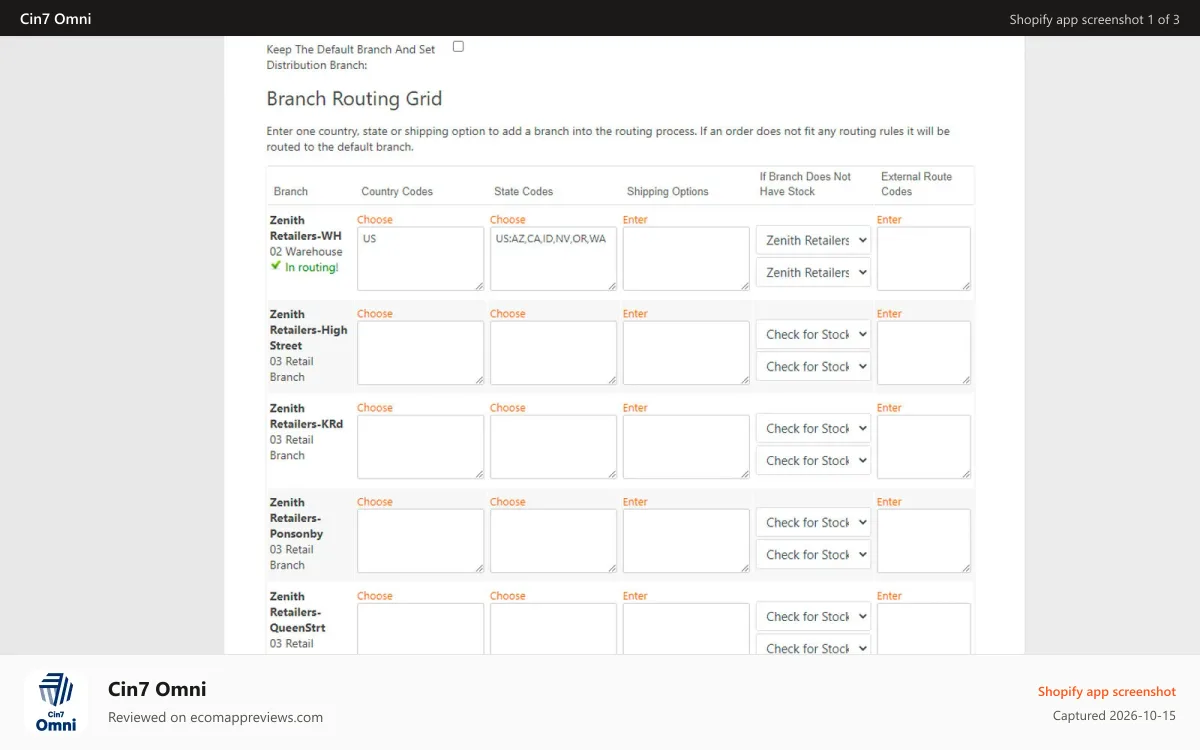Click Ponsonby External Route Codes text area

coord(924,541)
